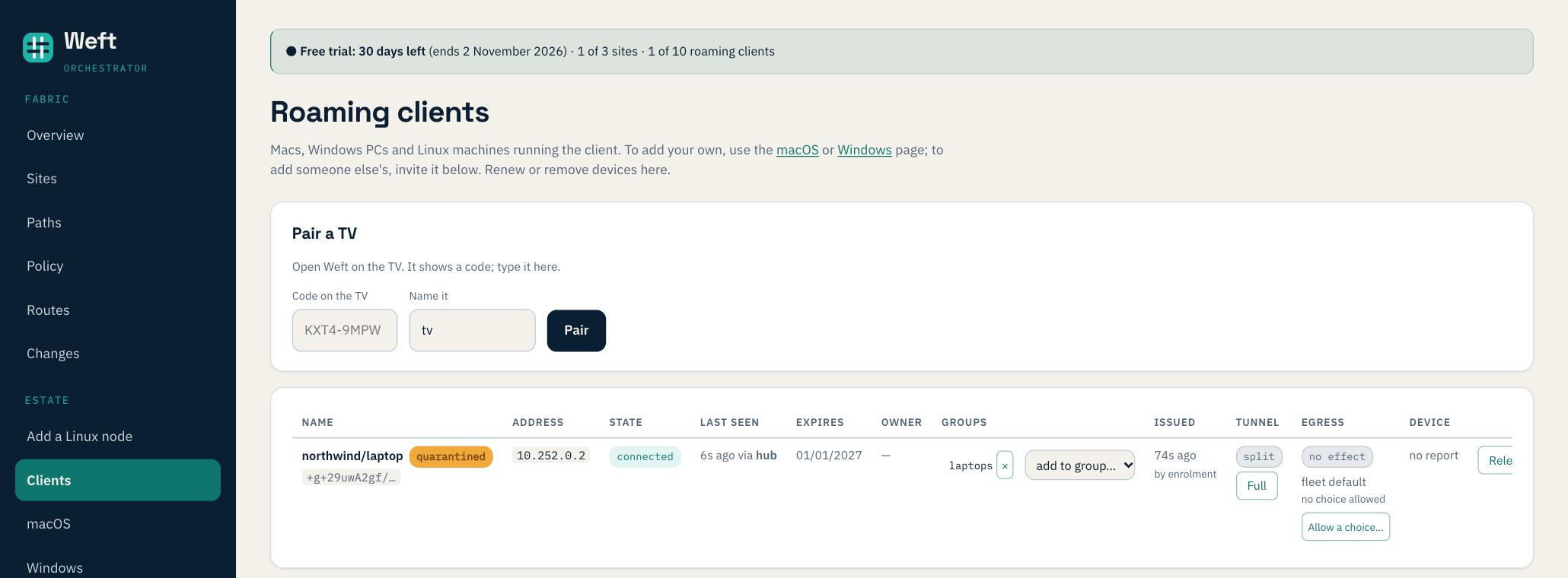Screen dimensions: 1568x578
Task: Click the 10.252.0.2 address
Action: pyautogui.click(x=551, y=456)
